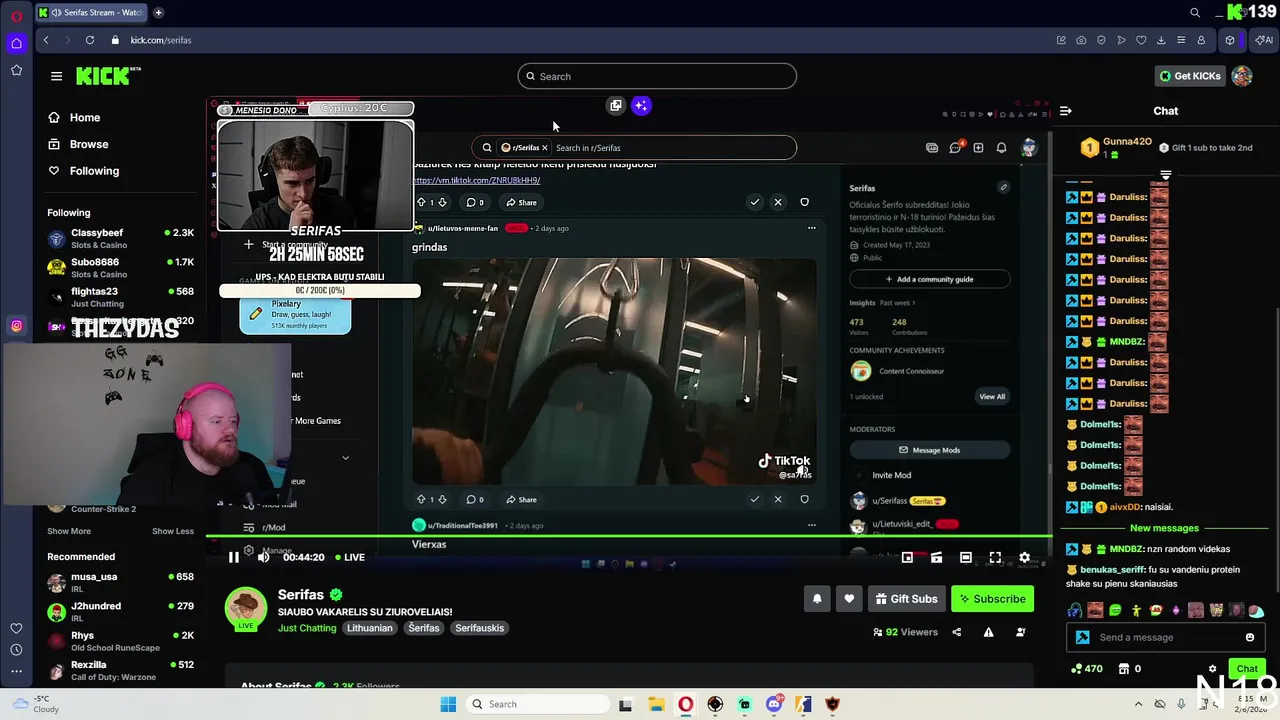Open the Opera sidebar history clock icon
Screen dimensions: 1280x720
(16, 650)
